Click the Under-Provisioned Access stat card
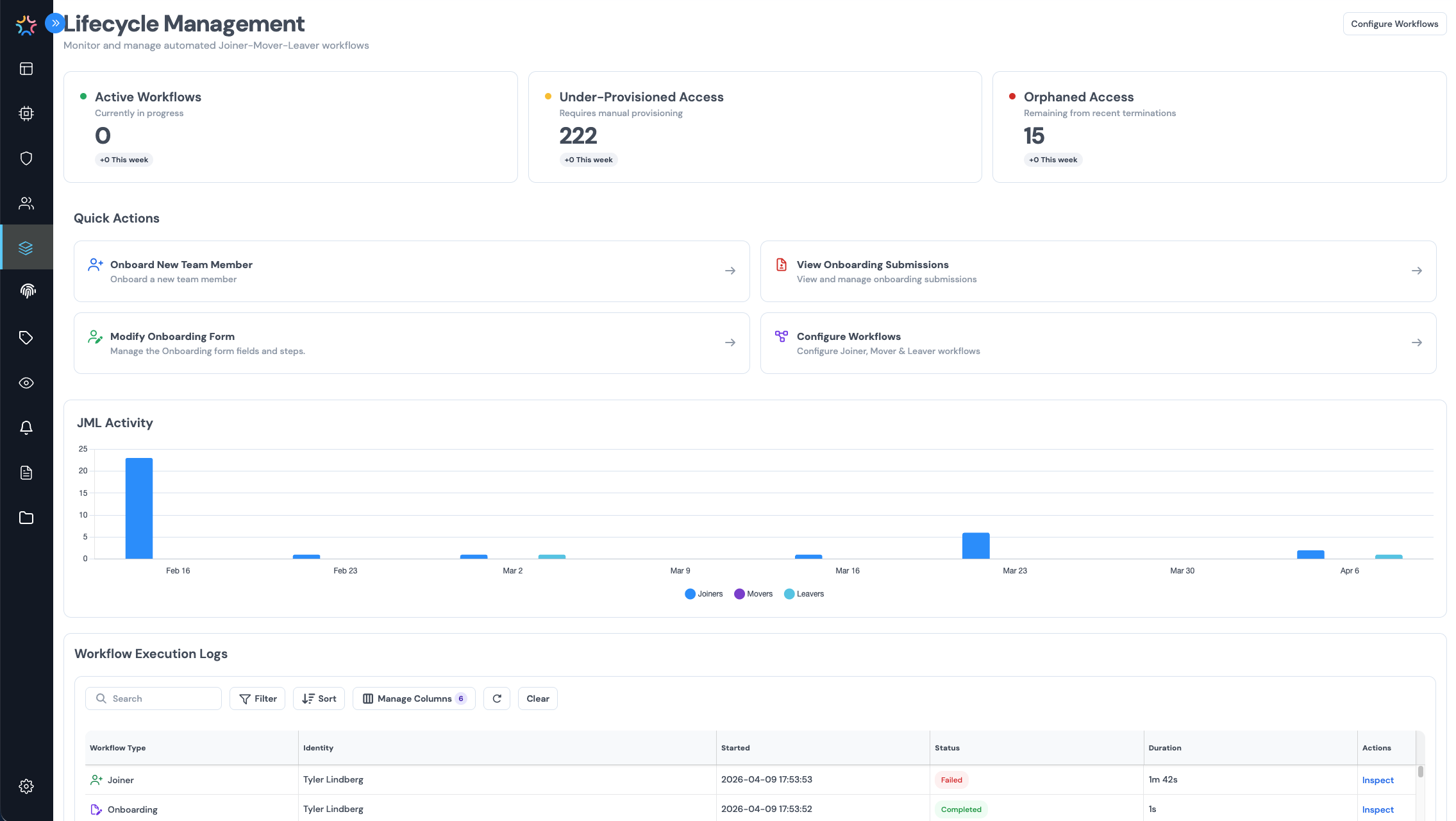 pyautogui.click(x=755, y=127)
